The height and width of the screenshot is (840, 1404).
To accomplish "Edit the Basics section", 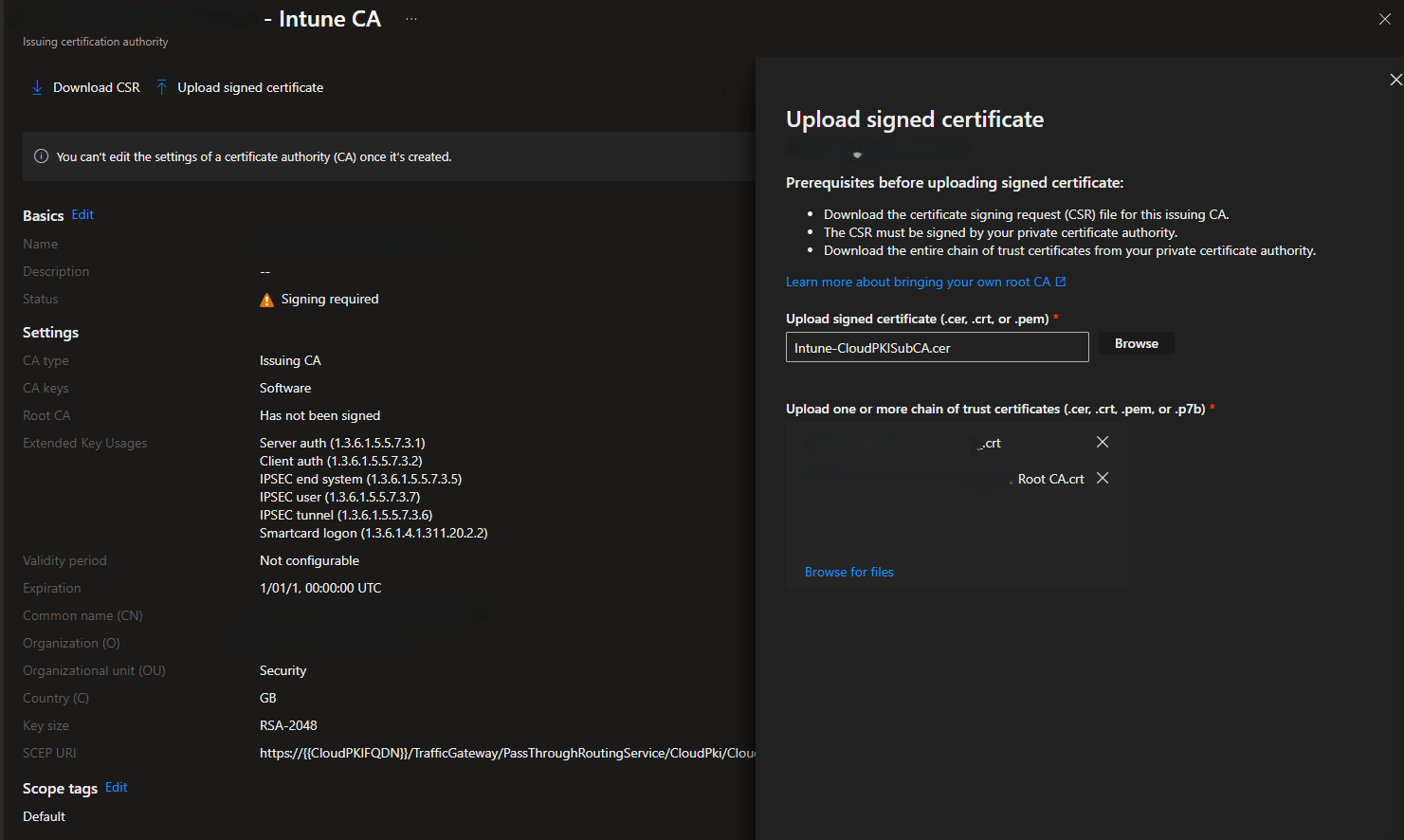I will 82,215.
